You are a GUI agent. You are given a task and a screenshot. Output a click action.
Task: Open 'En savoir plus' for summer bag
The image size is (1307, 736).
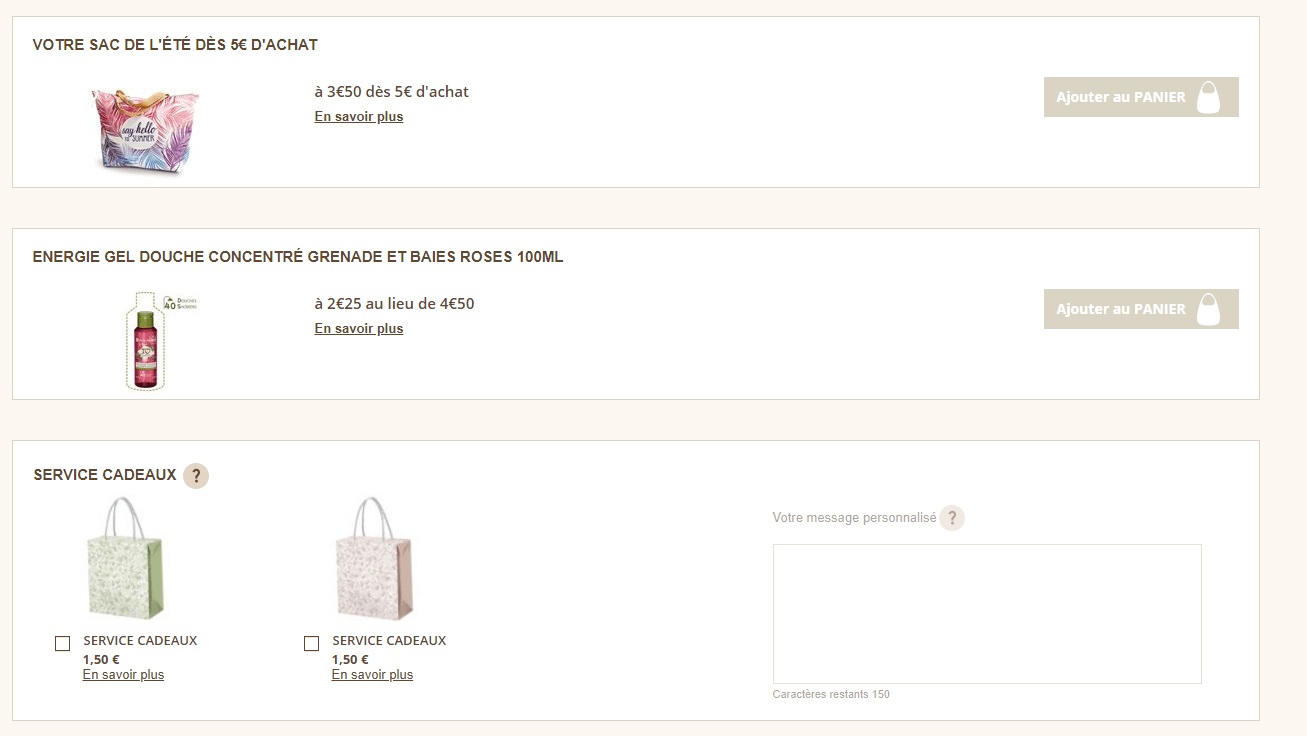(x=359, y=117)
